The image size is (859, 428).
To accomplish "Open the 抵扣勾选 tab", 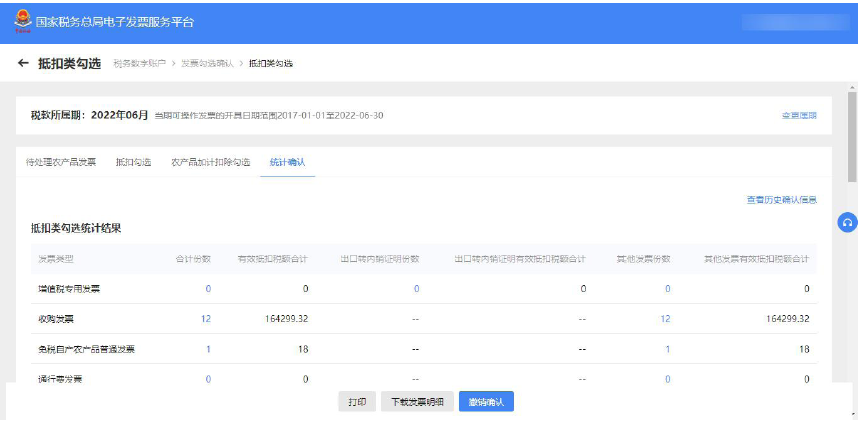I will 133,162.
